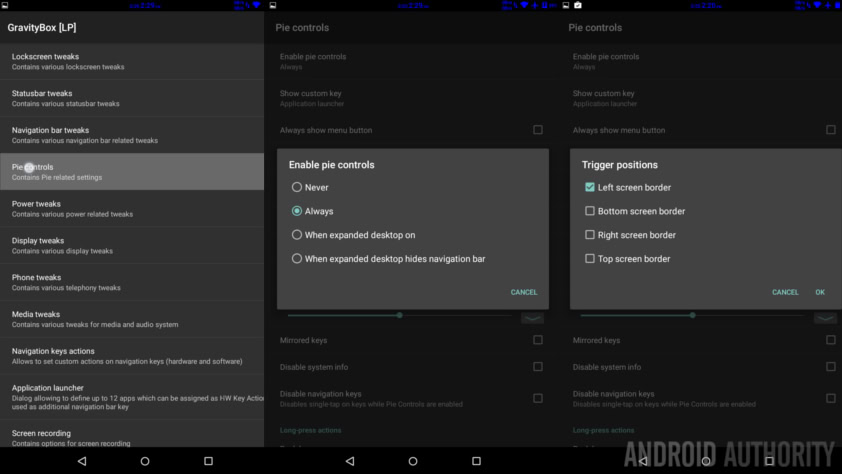Expand chevron beside slider in right screen
This screenshot has width=842, height=474.
pos(825,318)
